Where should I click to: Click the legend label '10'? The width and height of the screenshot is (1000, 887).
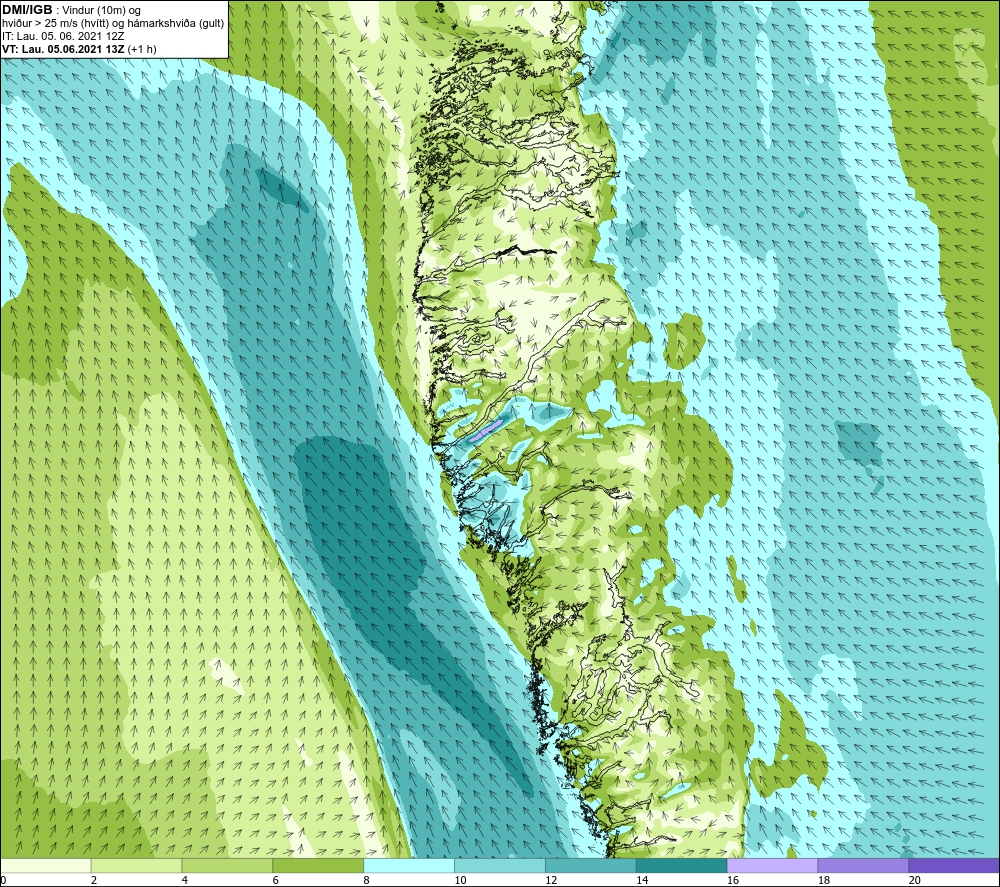tap(460, 881)
